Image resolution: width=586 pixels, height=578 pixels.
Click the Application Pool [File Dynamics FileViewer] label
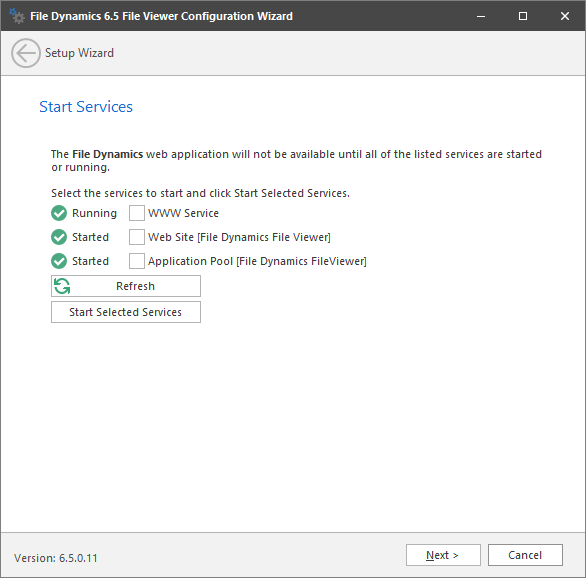(257, 261)
